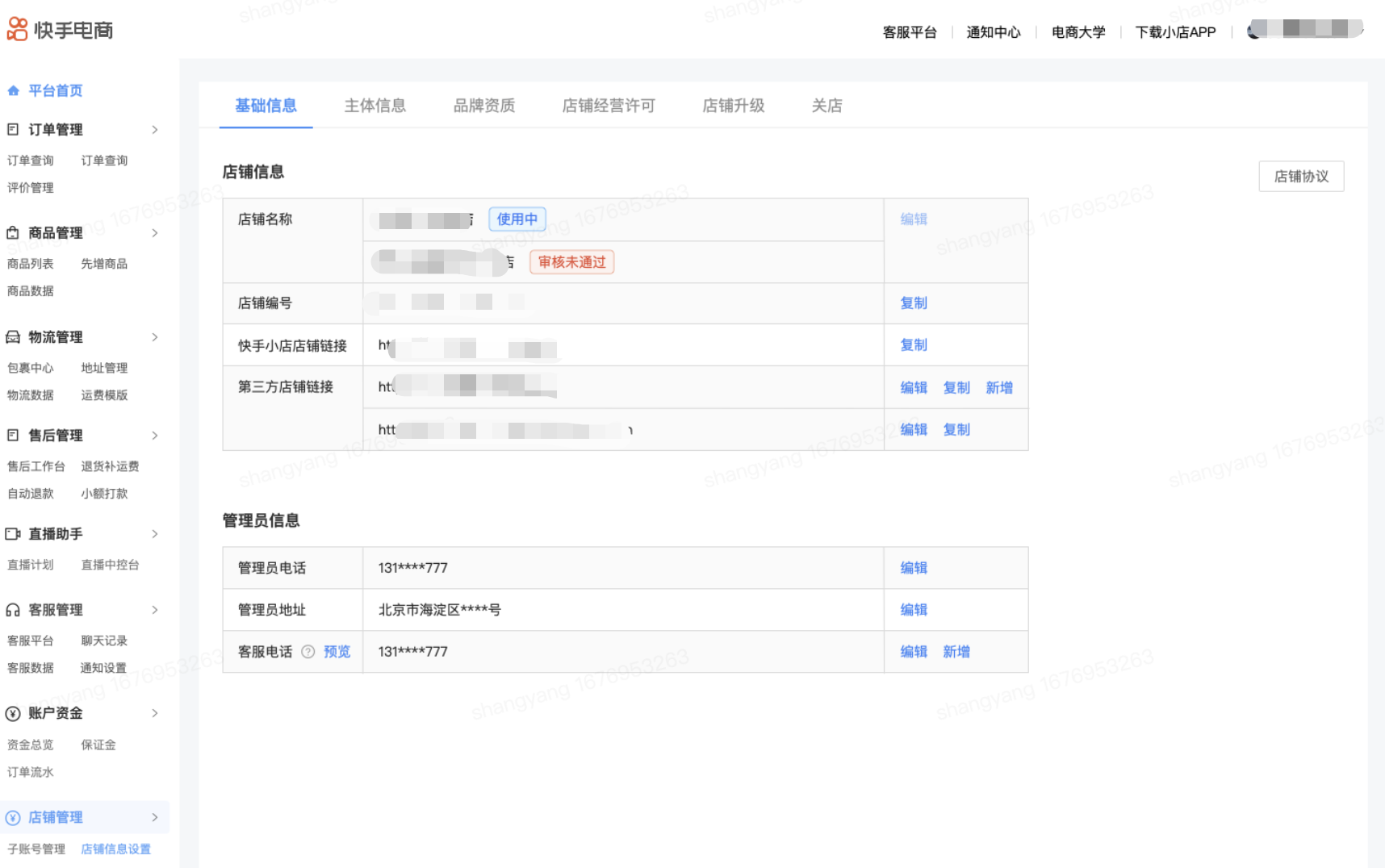The image size is (1385, 868).
Task: Expand the 订单管理 chevron arrow
Action: [155, 130]
